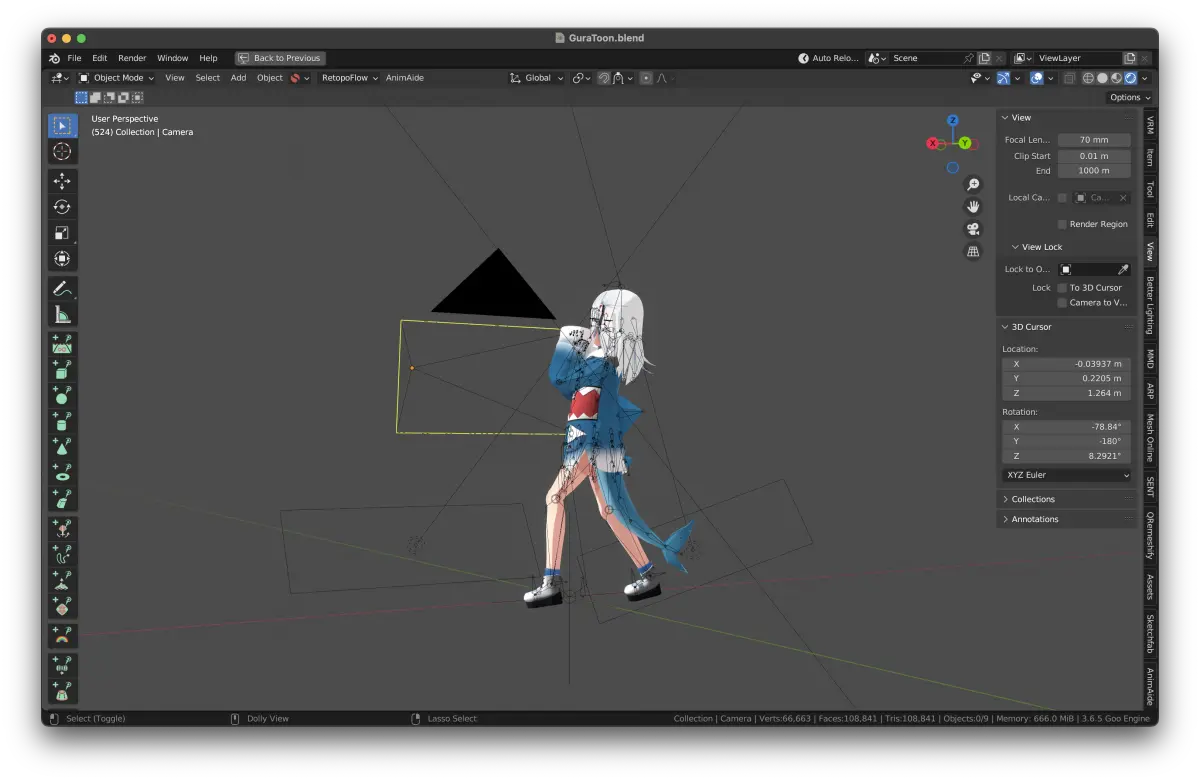Switch to the Item sidebar tab

point(1149,158)
